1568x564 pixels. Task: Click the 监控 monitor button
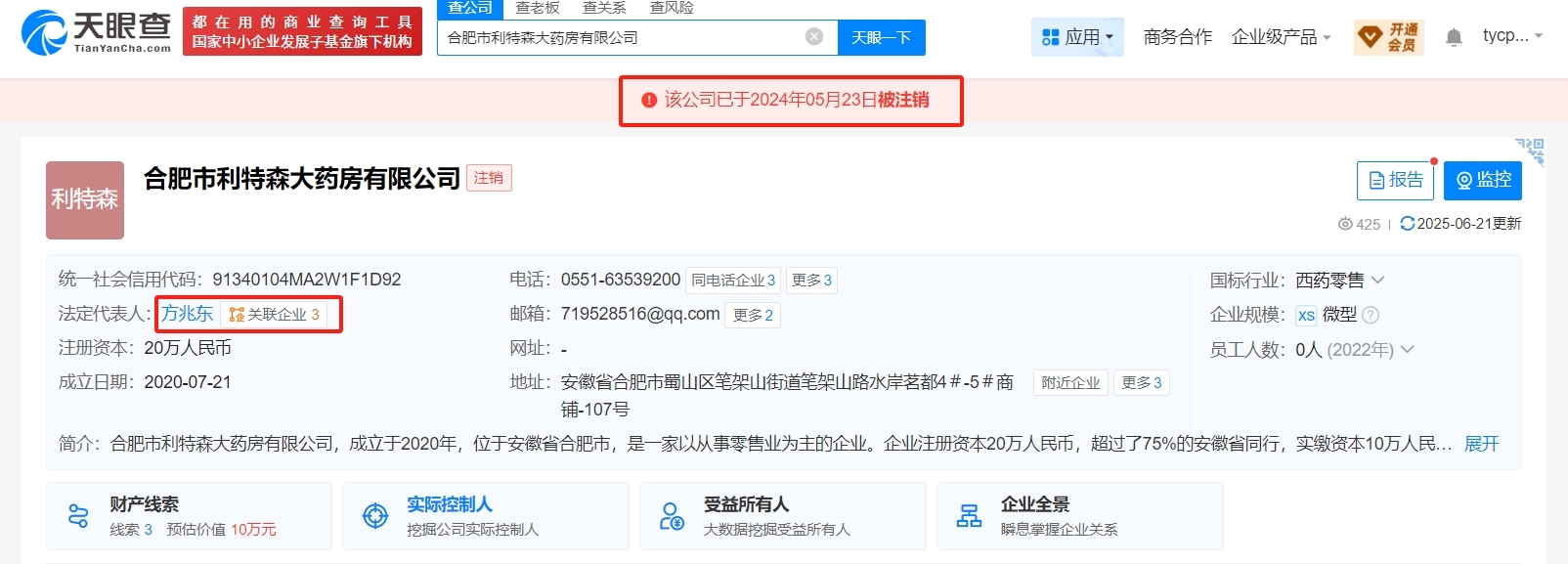click(x=1483, y=181)
